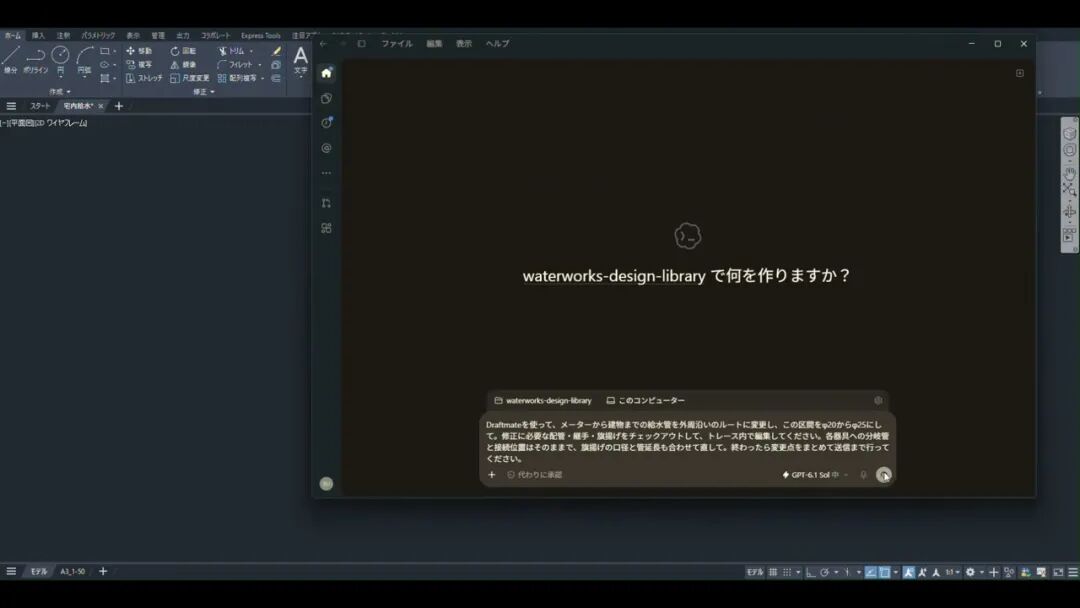Click the microphone icon in the prompt box
Image resolution: width=1080 pixels, height=608 pixels.
coord(863,474)
